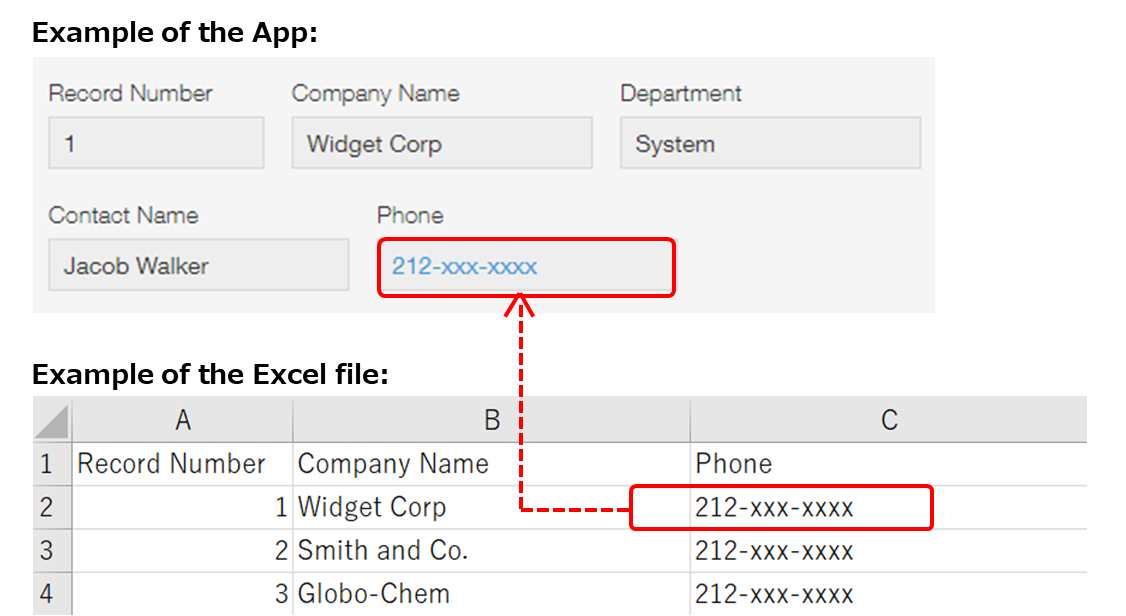The width and height of the screenshot is (1126, 616).
Task: Select the phone number cell in row 4
Action: point(775,593)
